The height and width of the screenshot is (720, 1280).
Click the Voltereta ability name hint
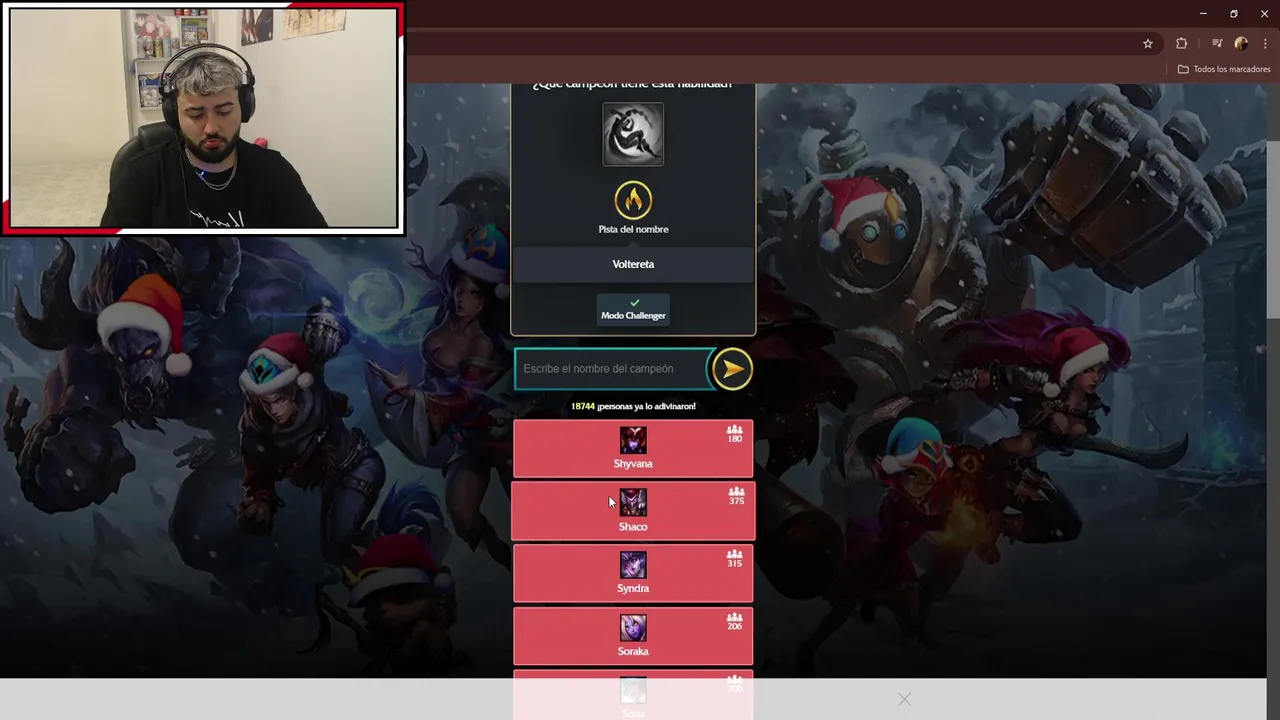633,264
